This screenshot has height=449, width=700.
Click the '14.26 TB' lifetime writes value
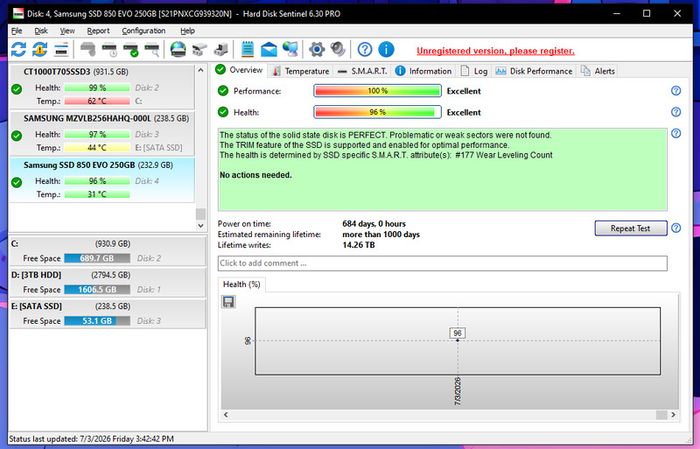(x=358, y=245)
